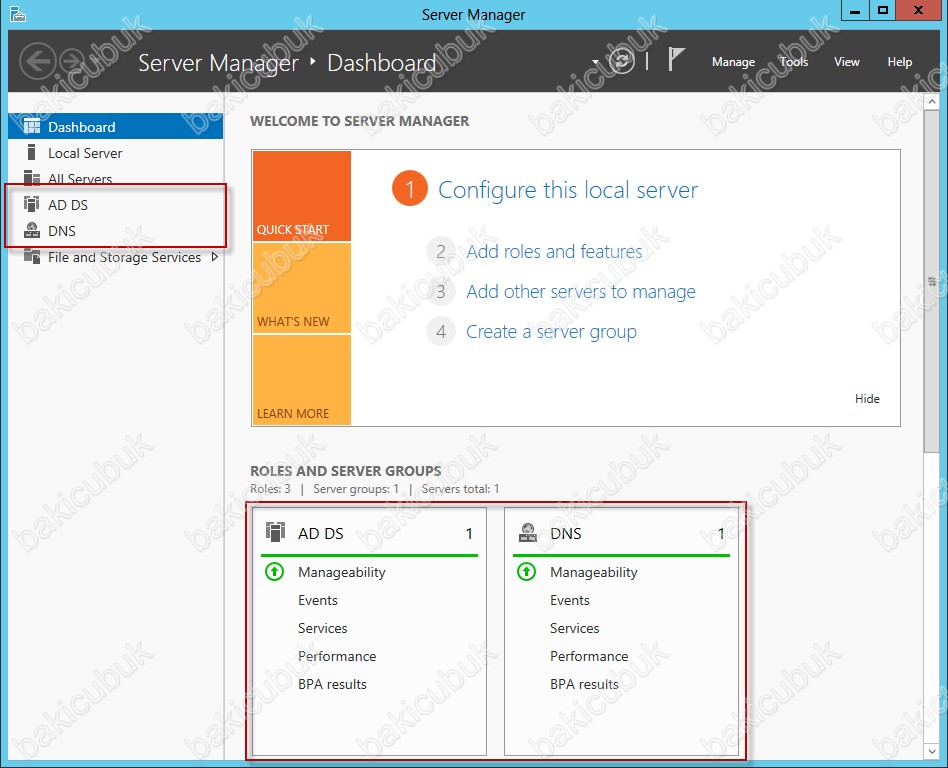The width and height of the screenshot is (948, 768).
Task: Hide the welcome tile
Action: [x=867, y=399]
